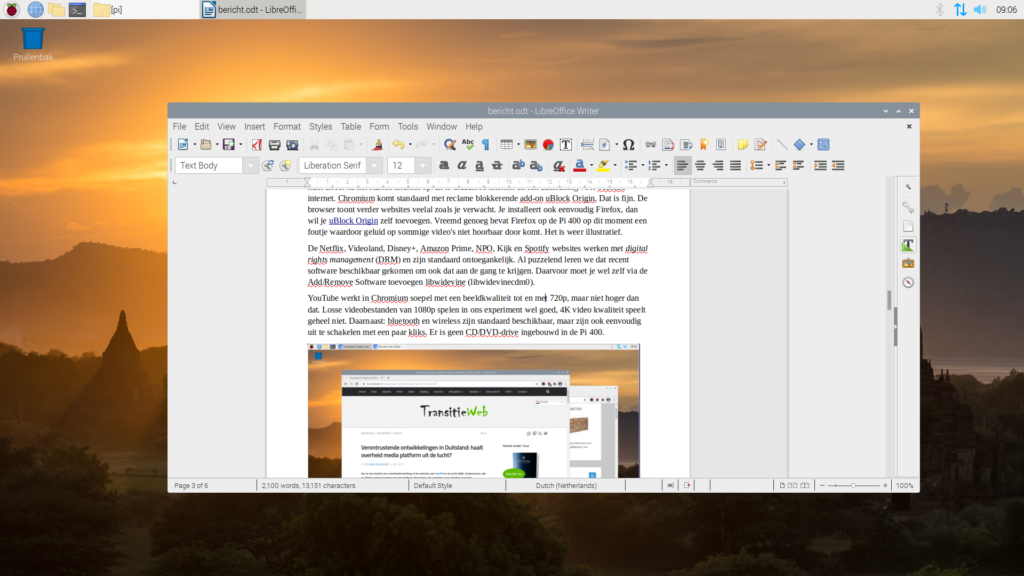
Task: Toggle superscript formatting
Action: click(519, 165)
